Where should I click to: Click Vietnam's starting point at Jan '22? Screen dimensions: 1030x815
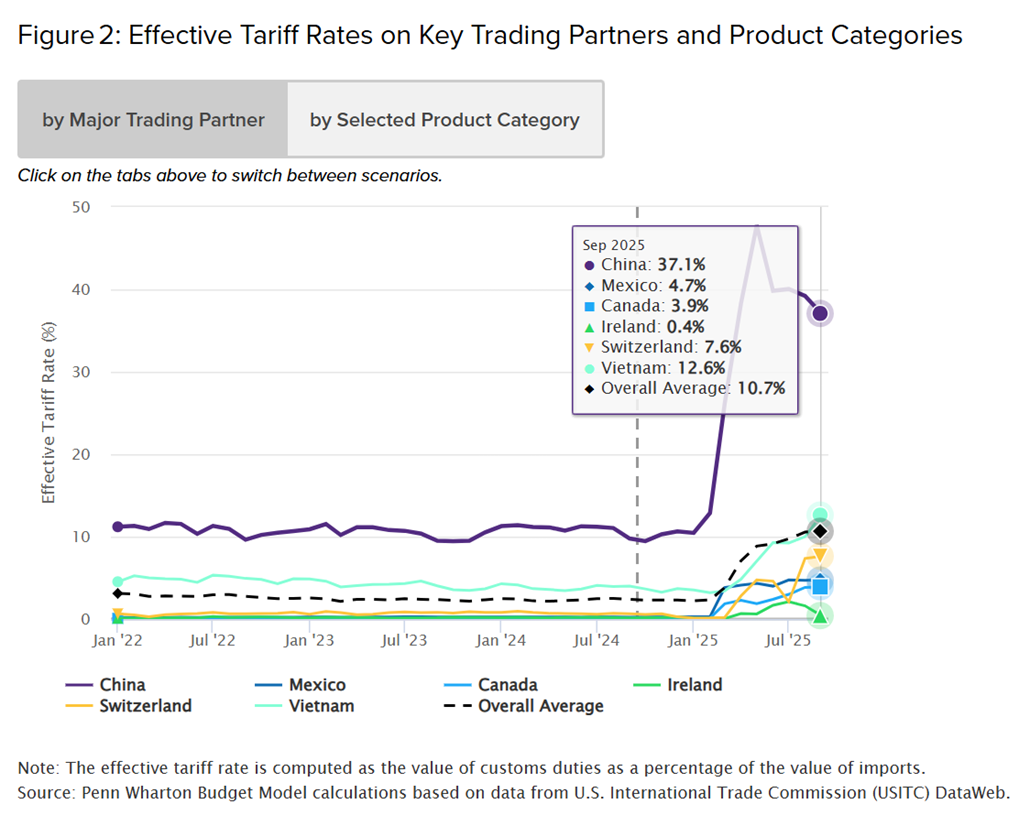pyautogui.click(x=117, y=581)
